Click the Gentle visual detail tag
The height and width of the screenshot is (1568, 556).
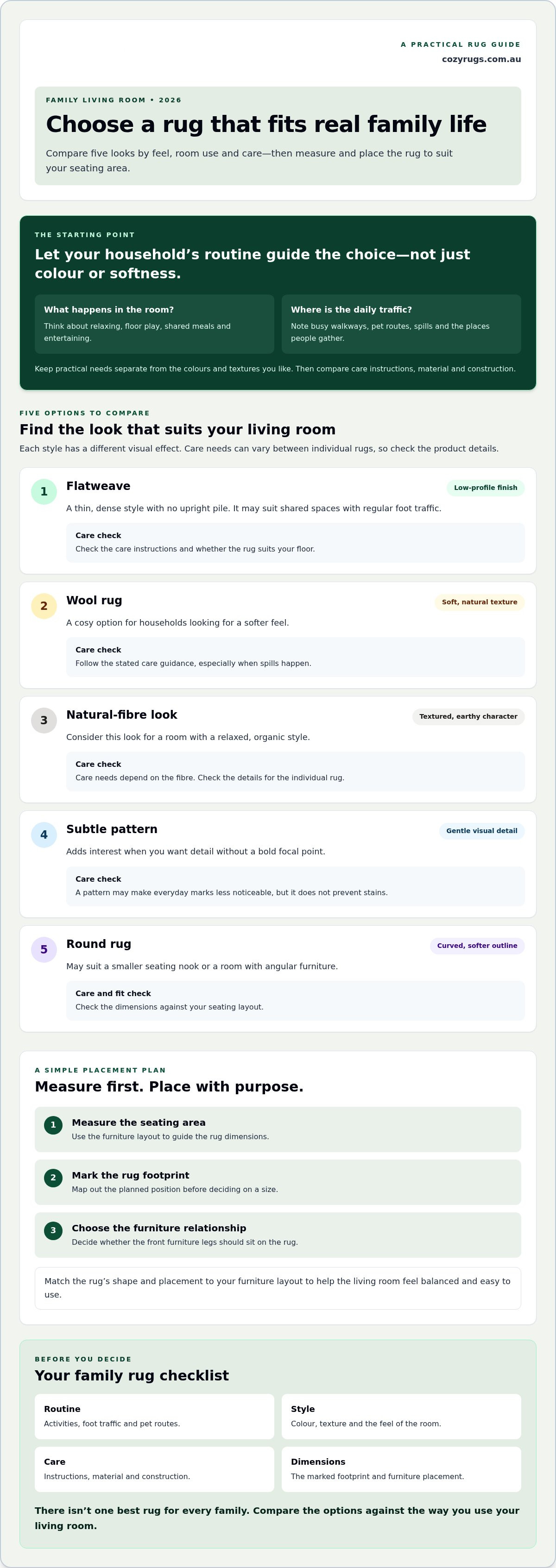pos(482,831)
